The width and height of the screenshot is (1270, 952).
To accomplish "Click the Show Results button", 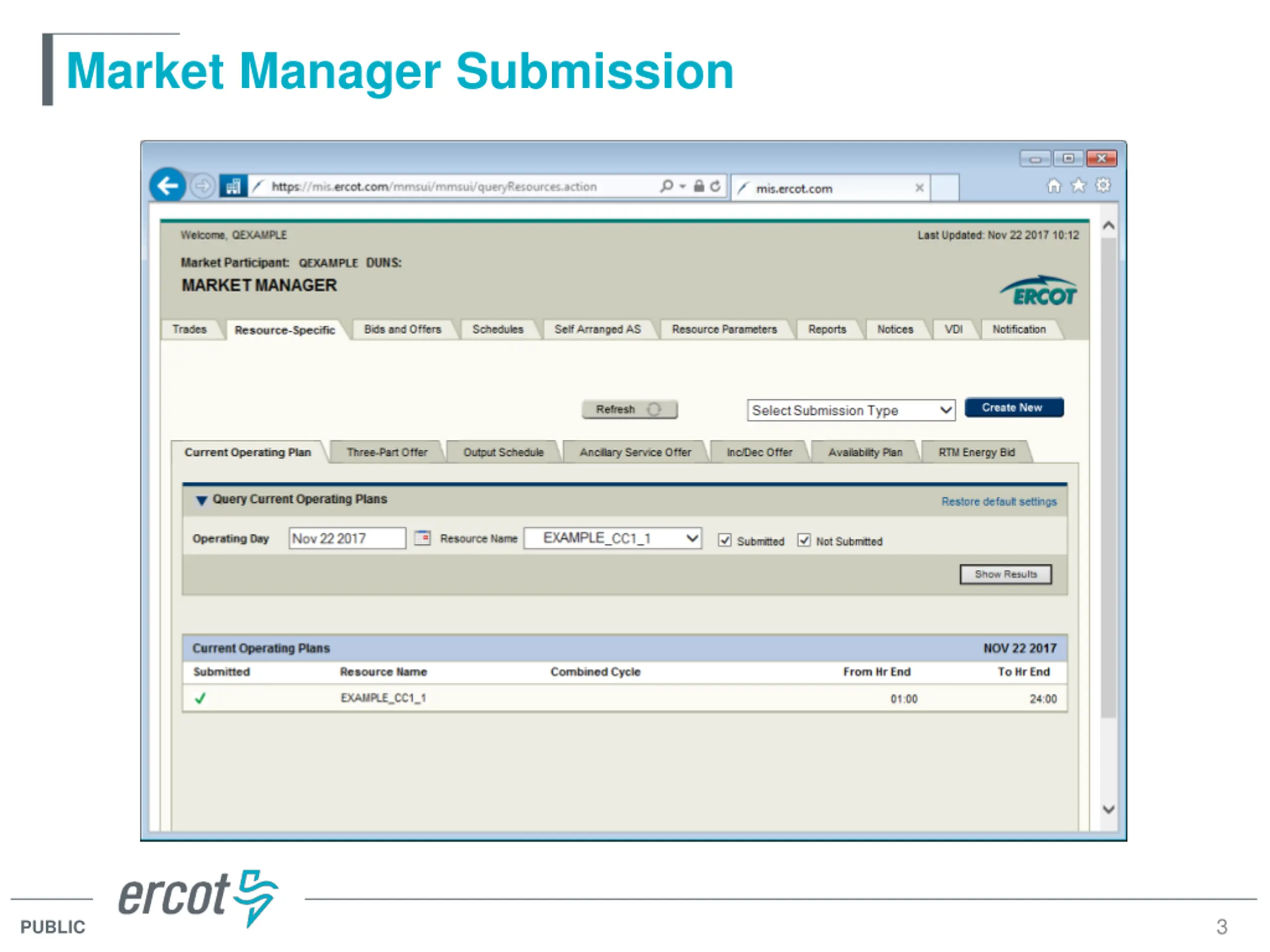I will [x=1005, y=574].
